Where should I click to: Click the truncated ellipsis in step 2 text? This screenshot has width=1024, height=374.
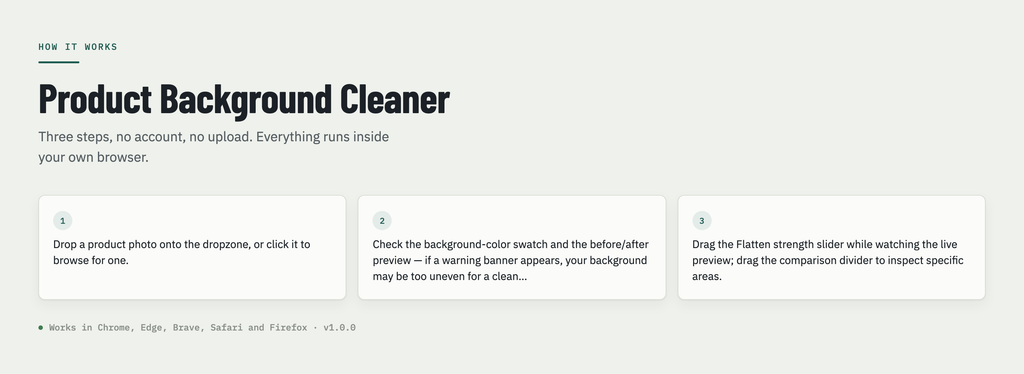pos(522,277)
